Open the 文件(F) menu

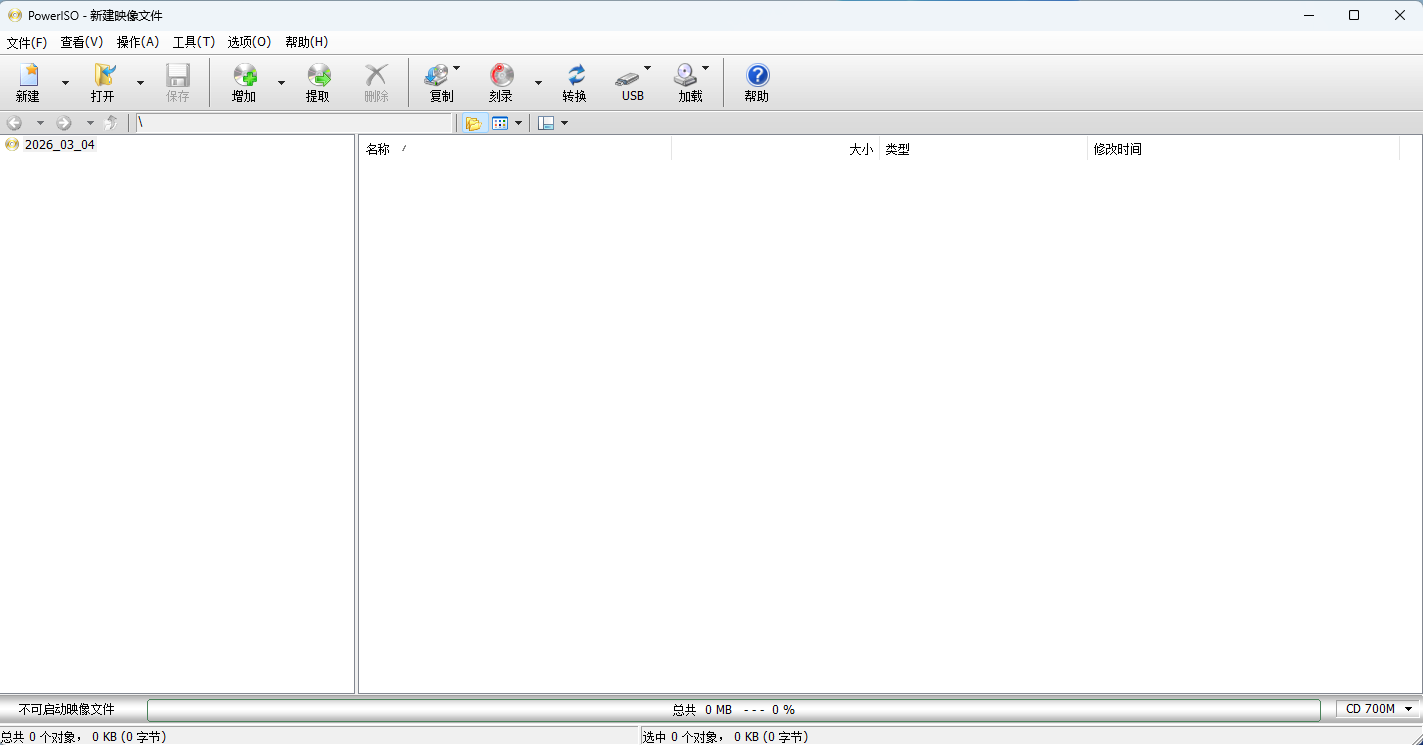(27, 42)
